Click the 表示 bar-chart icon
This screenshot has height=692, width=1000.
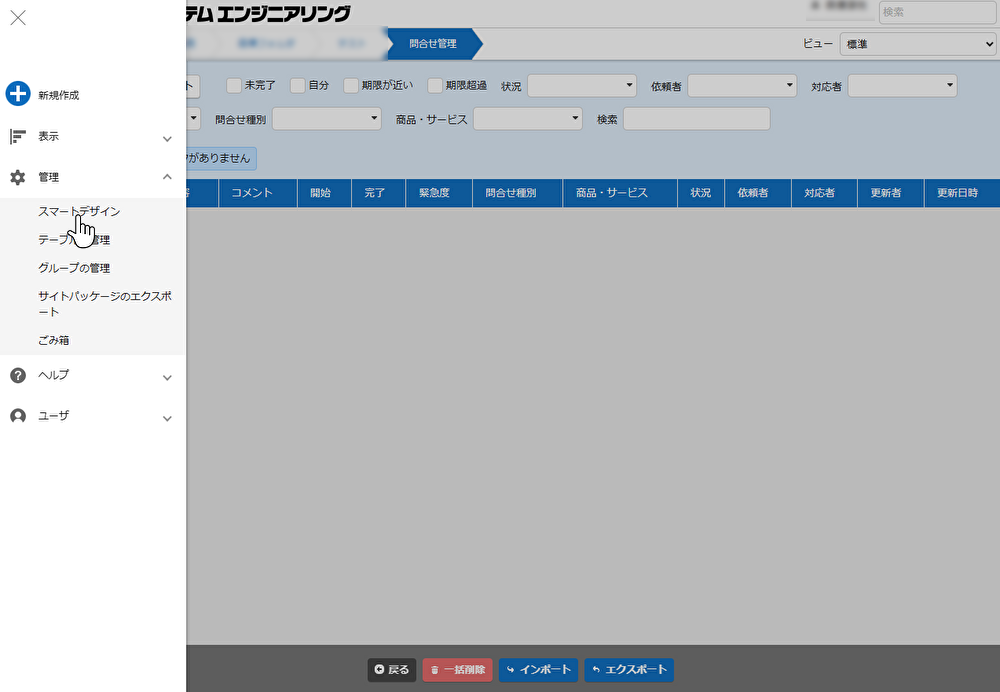[18, 136]
